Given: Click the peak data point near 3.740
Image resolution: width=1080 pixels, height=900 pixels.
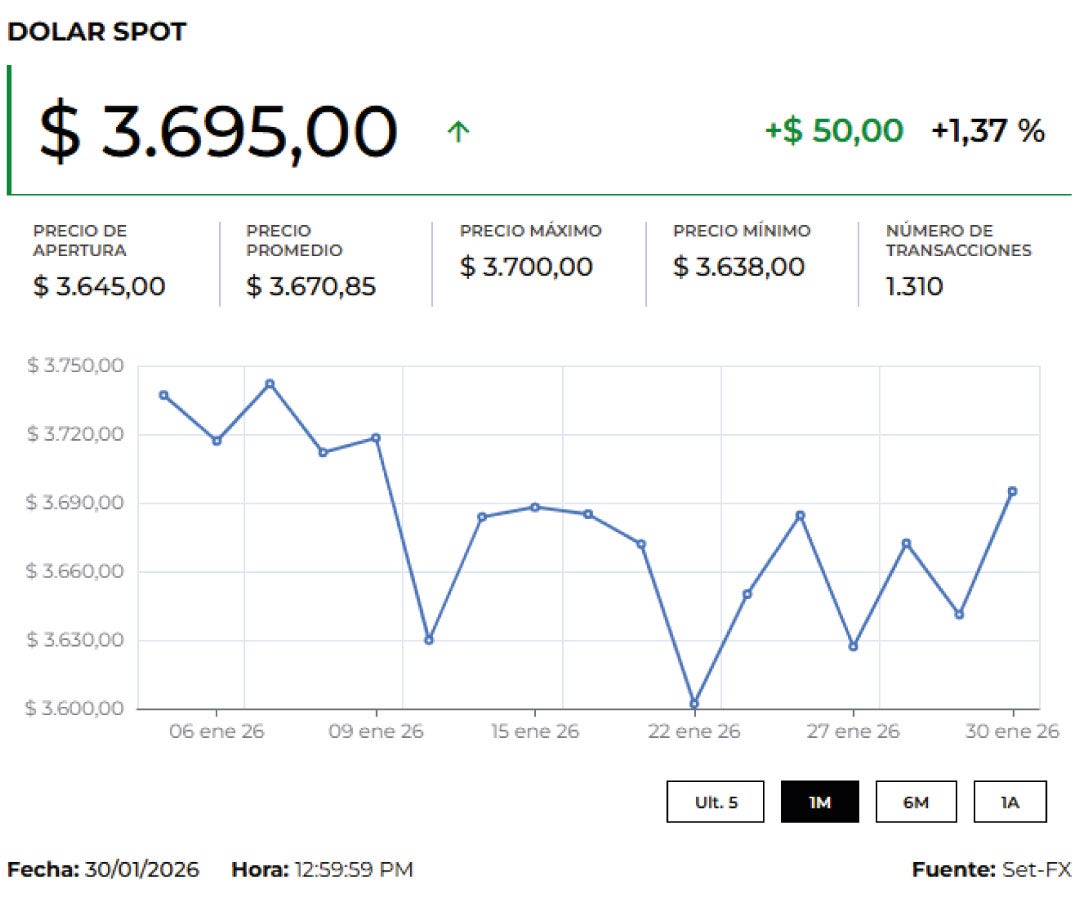Looking at the screenshot, I should point(270,383).
